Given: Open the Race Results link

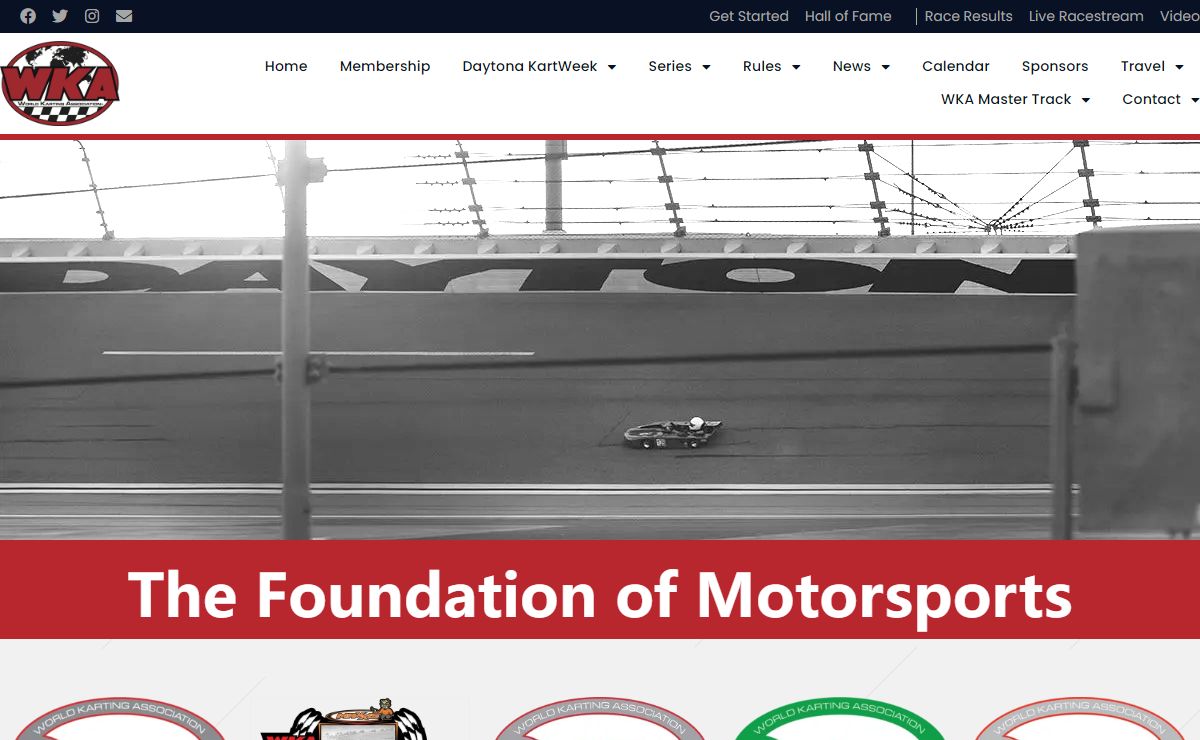Looking at the screenshot, I should tap(968, 16).
